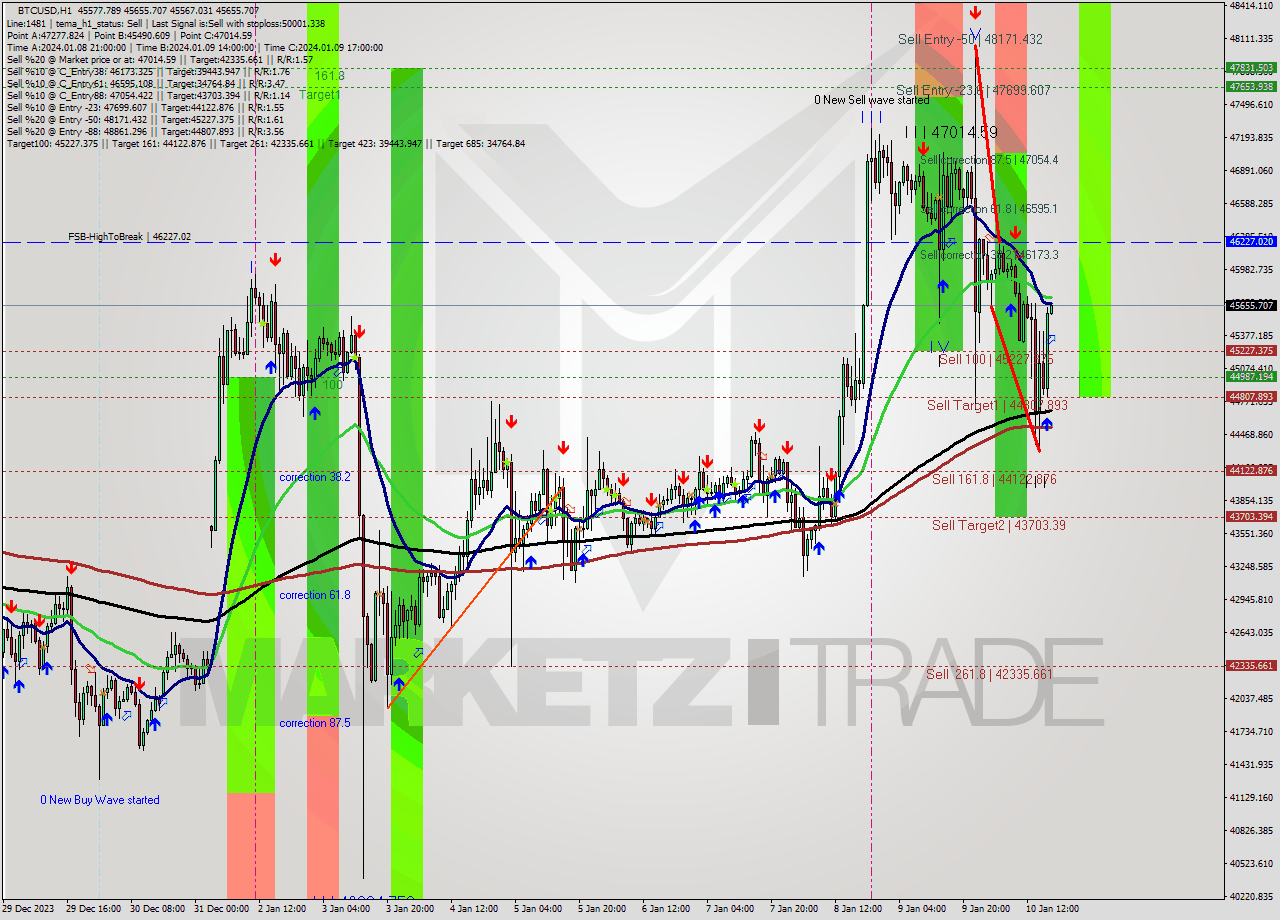The width and height of the screenshot is (1280, 920).
Task: Select the 'correction 38.2' label
Action: point(315,477)
